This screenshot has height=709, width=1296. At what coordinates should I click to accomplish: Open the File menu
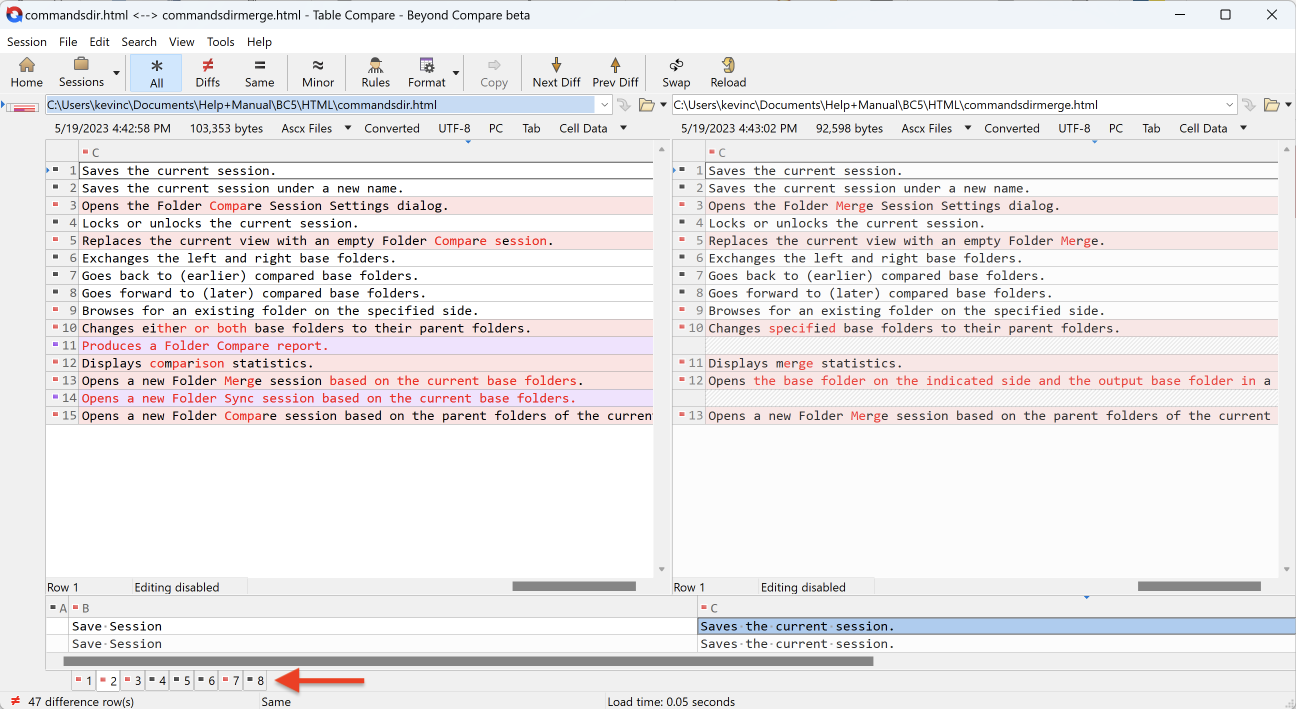click(68, 42)
